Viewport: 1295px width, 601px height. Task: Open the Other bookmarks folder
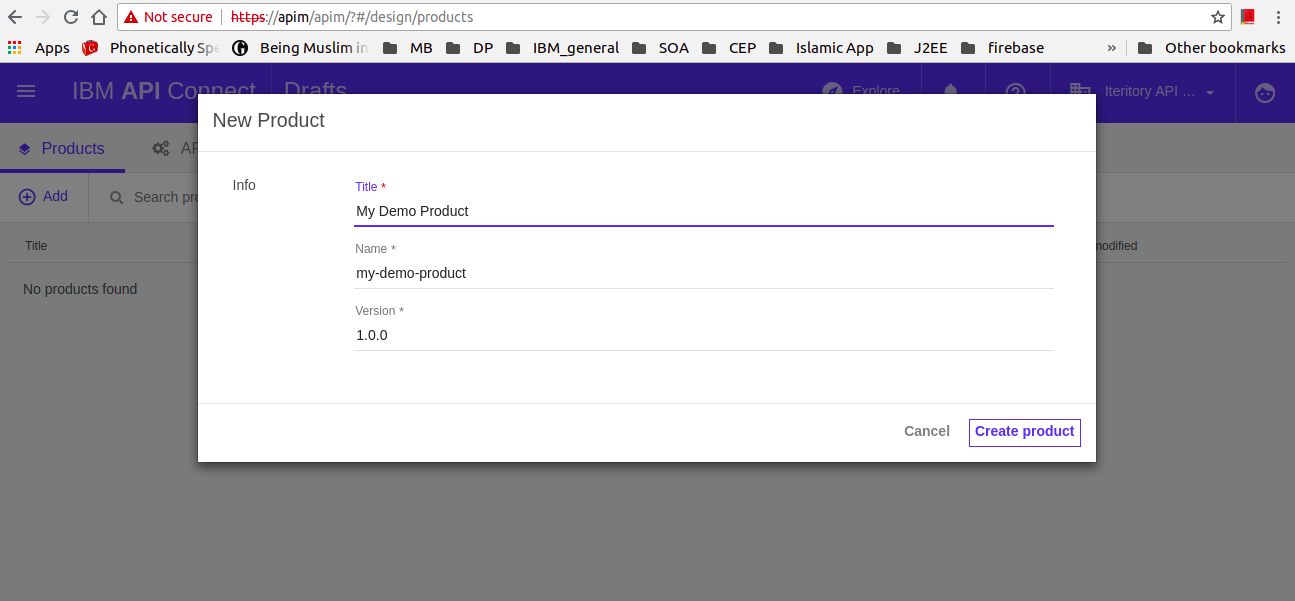point(1211,47)
